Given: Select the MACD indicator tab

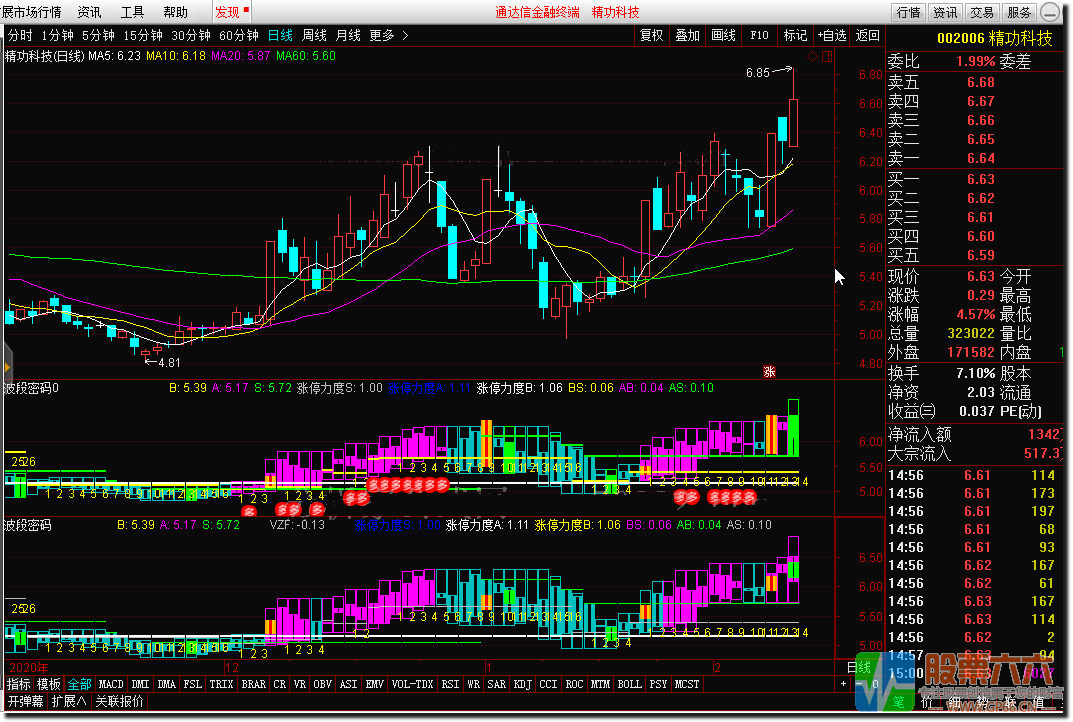Looking at the screenshot, I should pyautogui.click(x=111, y=685).
